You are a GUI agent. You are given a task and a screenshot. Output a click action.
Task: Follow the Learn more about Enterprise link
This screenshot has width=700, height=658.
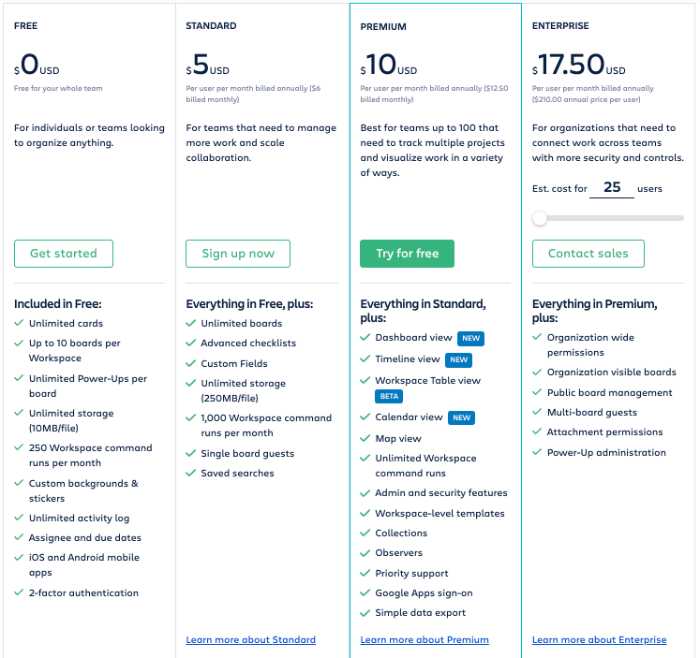click(597, 640)
